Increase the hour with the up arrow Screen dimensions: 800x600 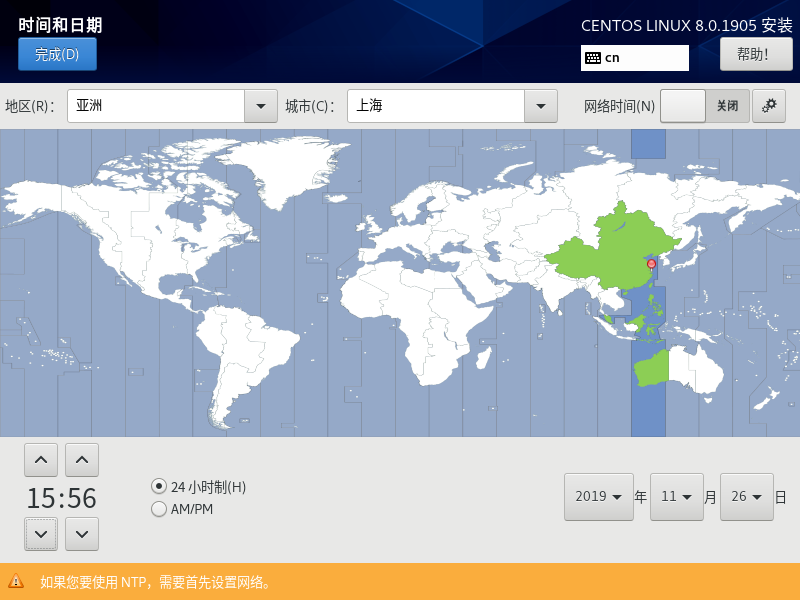tap(41, 460)
